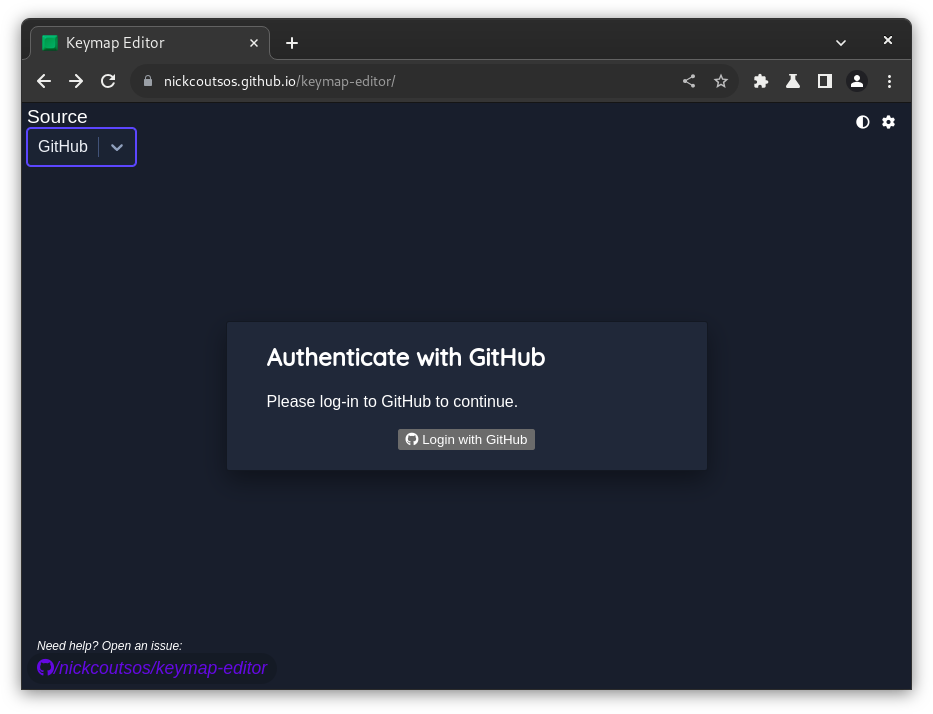Click the browser back arrow

44,81
